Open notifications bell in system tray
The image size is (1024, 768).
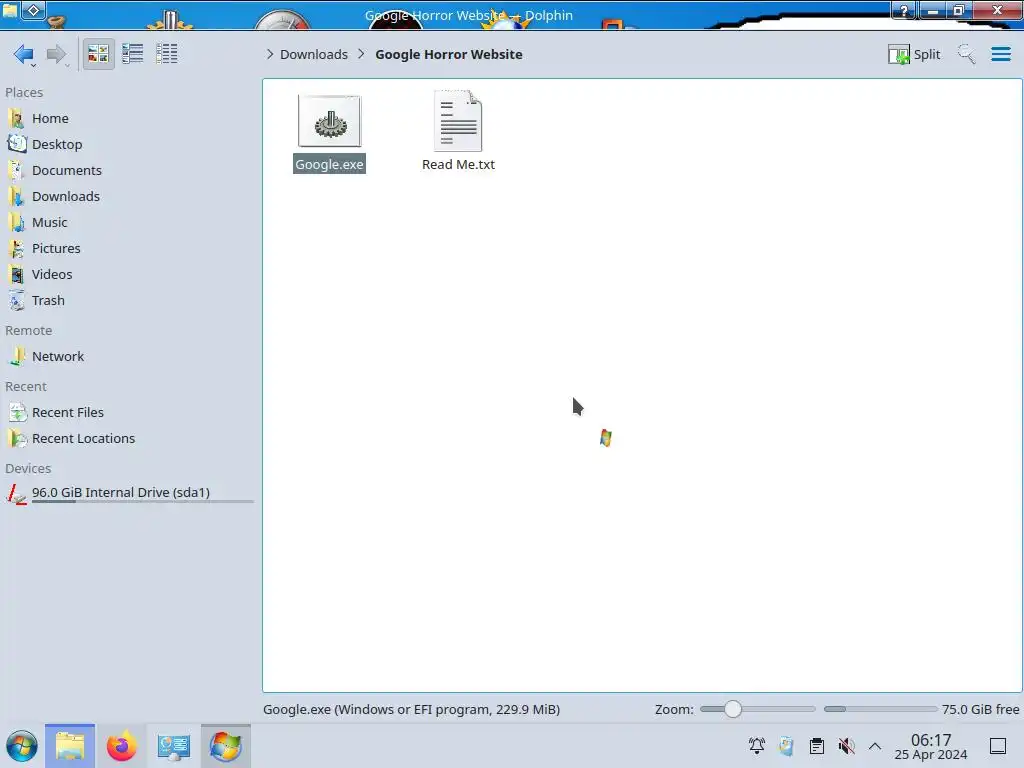pos(757,746)
